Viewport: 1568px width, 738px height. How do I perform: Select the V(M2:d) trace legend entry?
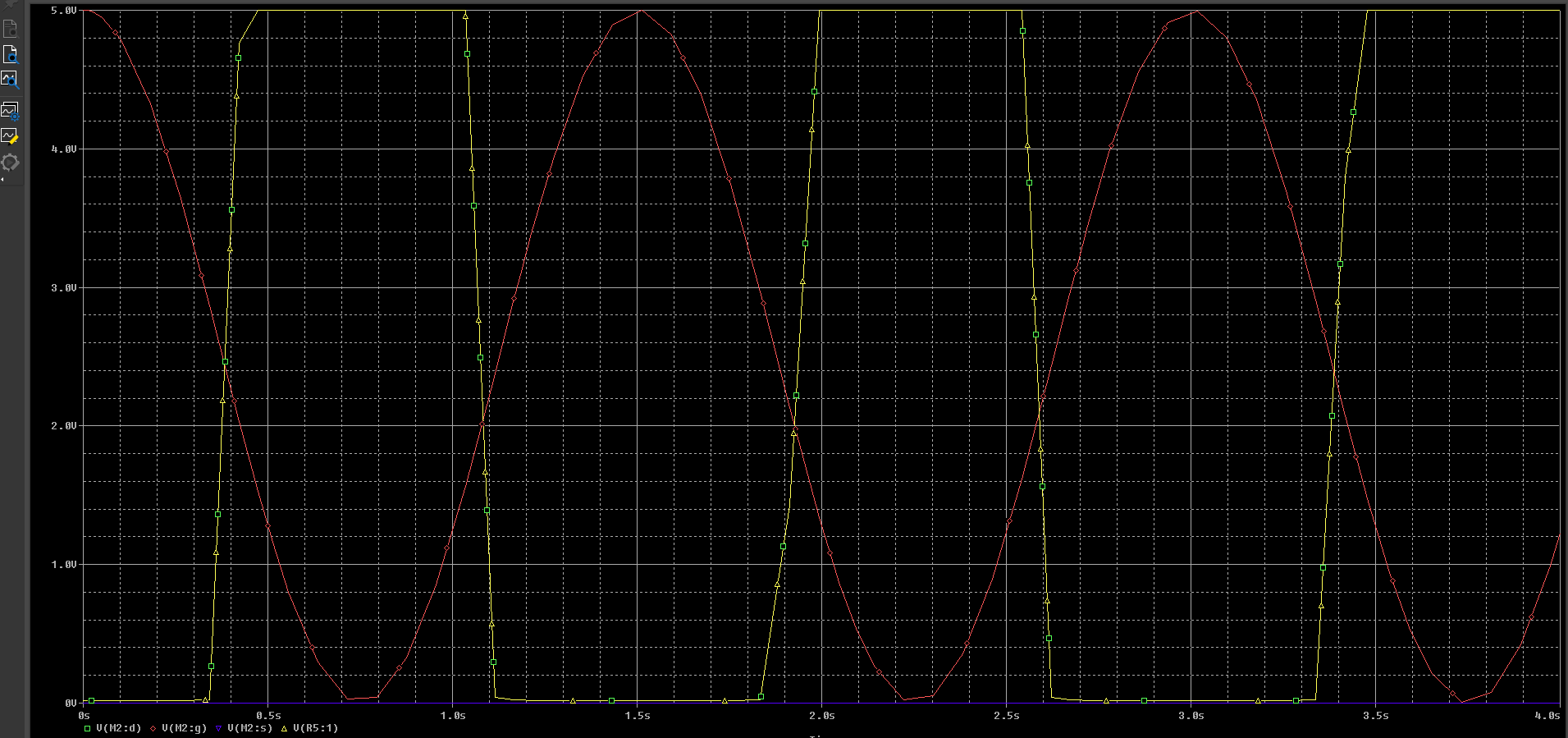point(113,728)
